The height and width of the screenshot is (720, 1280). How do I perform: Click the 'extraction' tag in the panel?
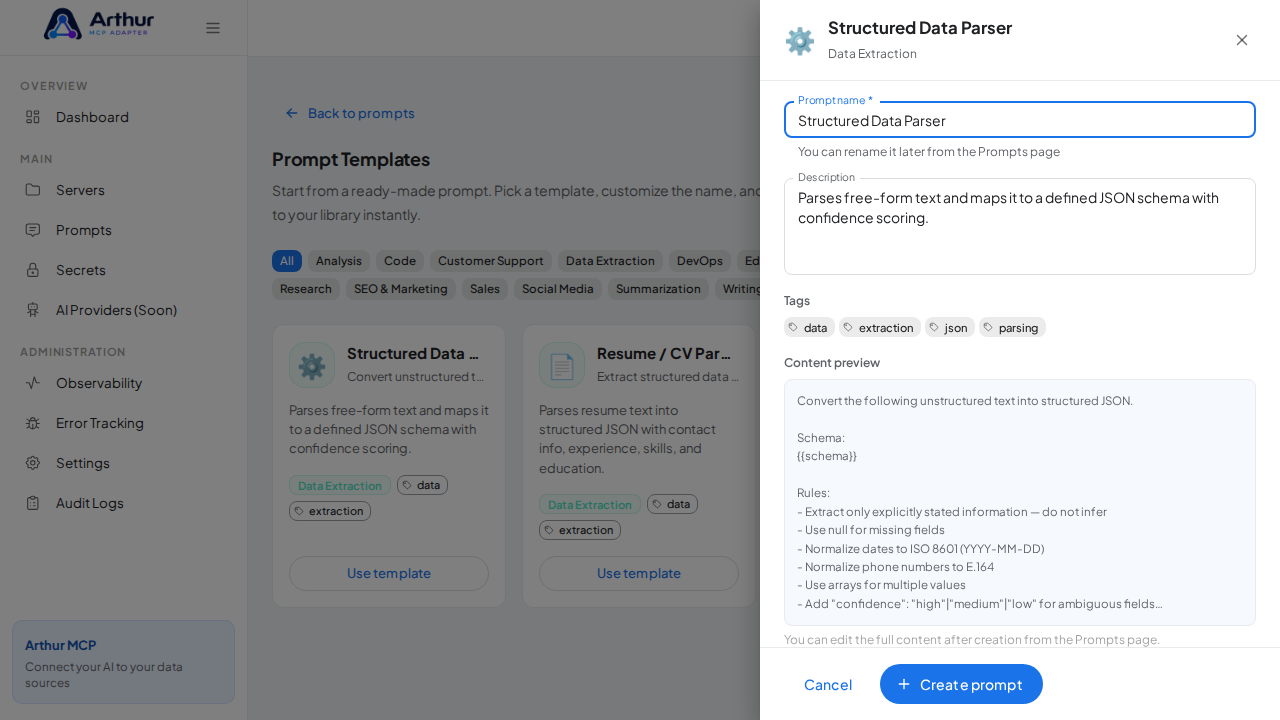(880, 327)
